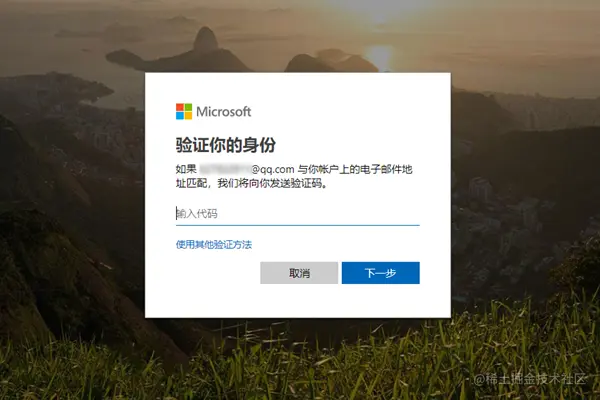The image size is (600, 400).
Task: Click the setting sun in the background
Action: coord(379,55)
